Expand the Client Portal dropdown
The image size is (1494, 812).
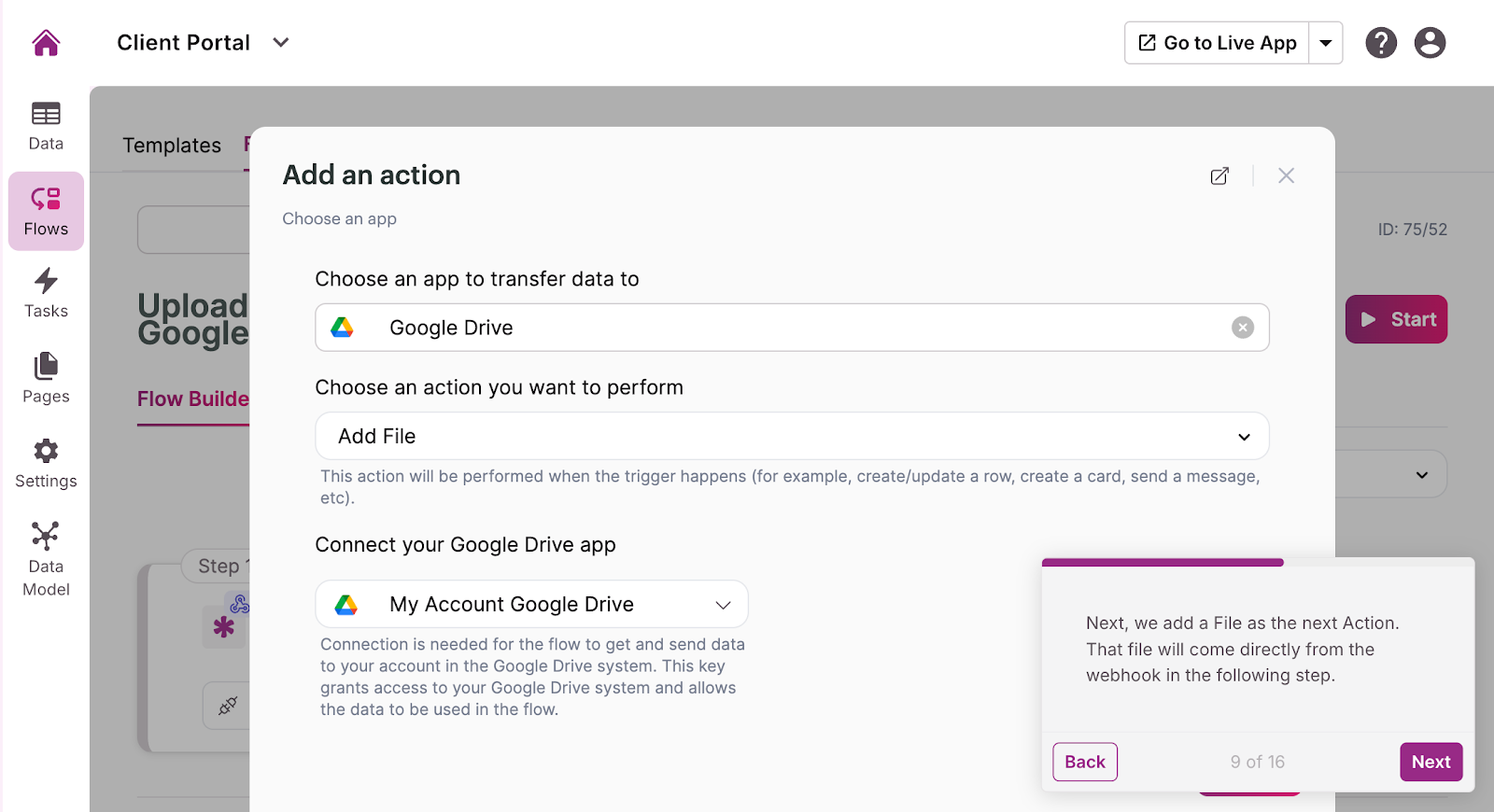point(281,43)
